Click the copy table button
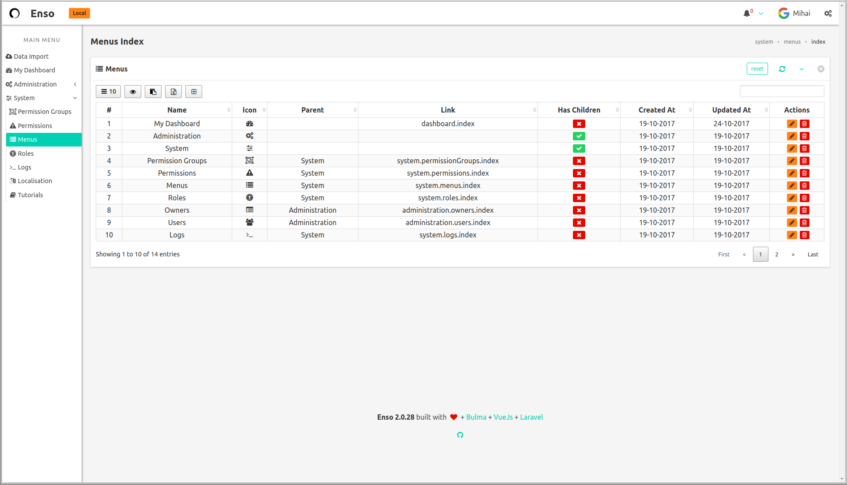Image resolution: width=847 pixels, height=485 pixels. tap(153, 92)
